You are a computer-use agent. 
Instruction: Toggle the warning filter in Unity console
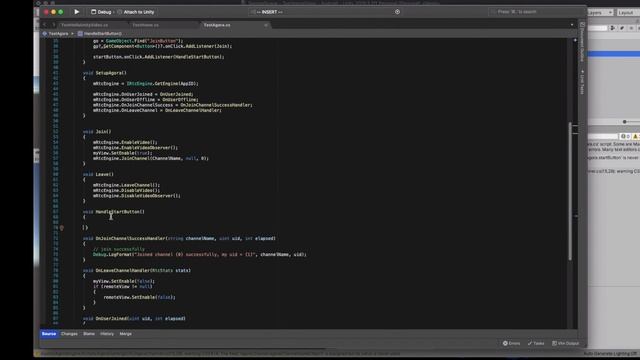(x=635, y=136)
